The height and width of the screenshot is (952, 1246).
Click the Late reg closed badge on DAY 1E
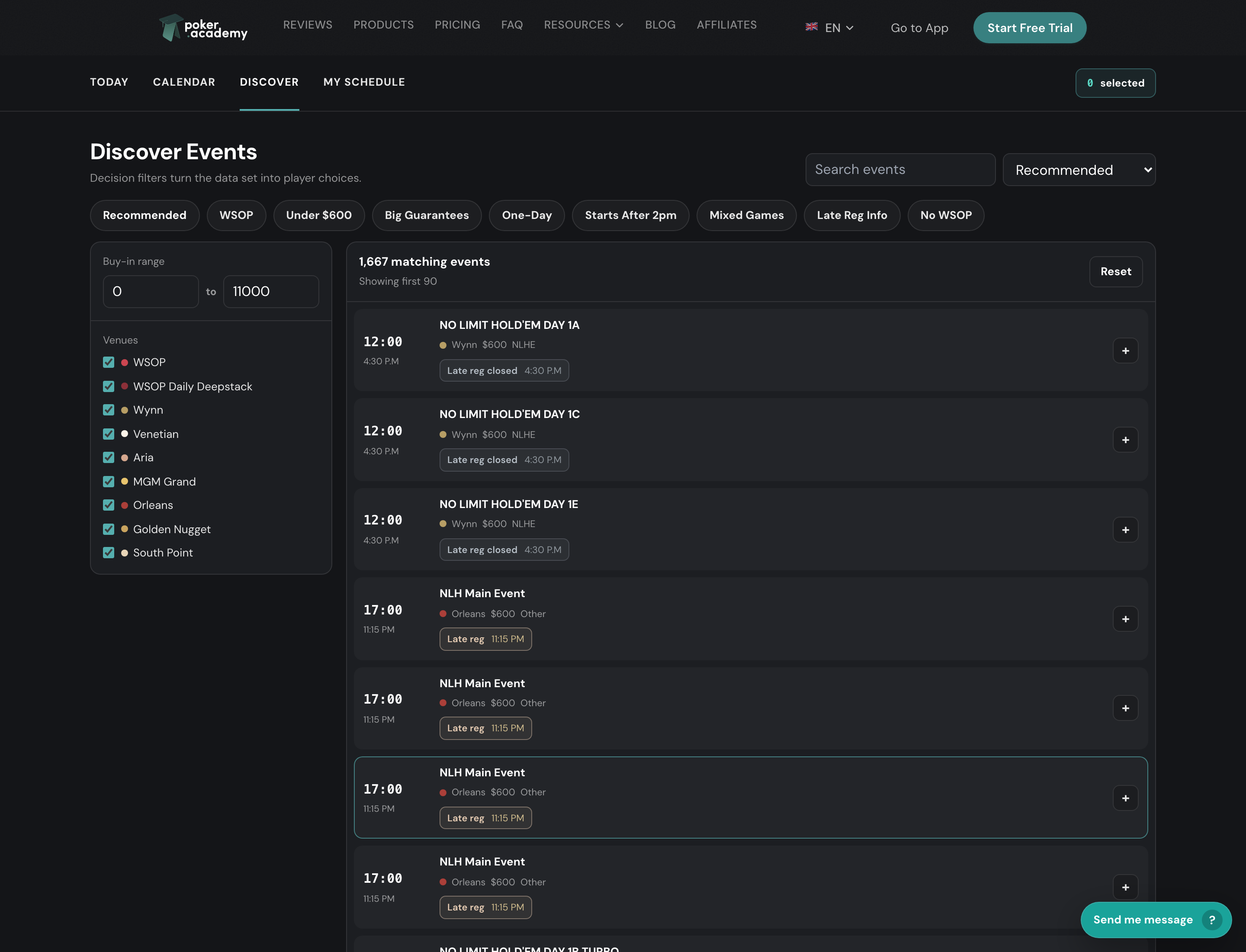tap(504, 550)
